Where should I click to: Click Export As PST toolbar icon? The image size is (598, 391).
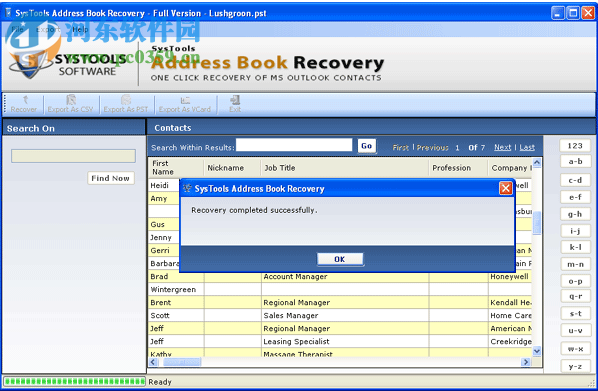tap(126, 104)
